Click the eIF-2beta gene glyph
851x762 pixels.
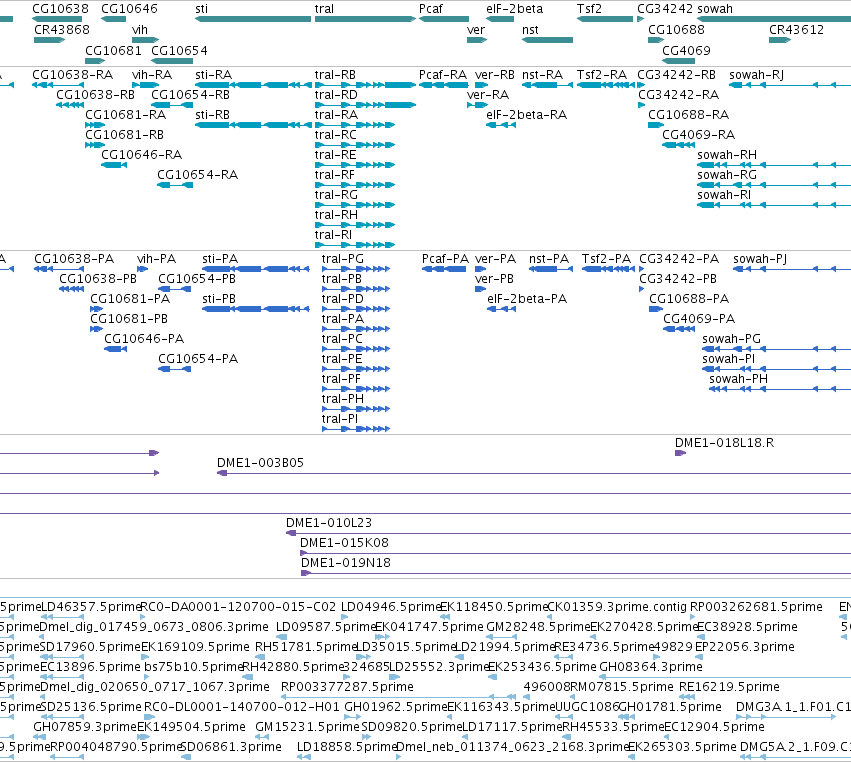pos(500,19)
